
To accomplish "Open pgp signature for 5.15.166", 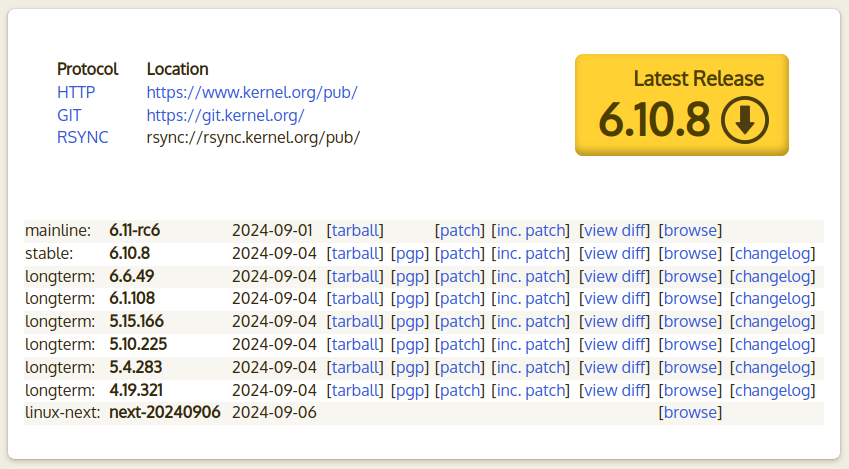I will pos(410,321).
